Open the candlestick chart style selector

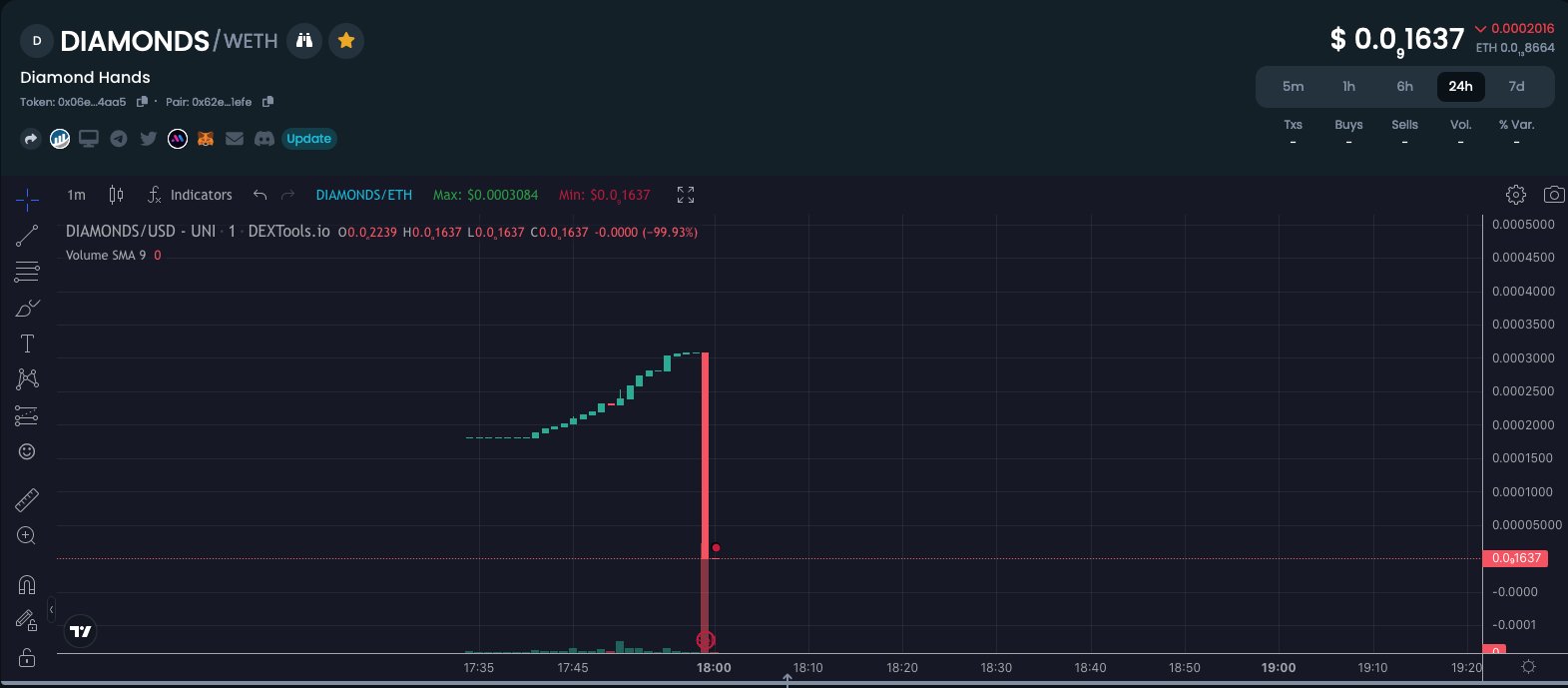coord(116,195)
